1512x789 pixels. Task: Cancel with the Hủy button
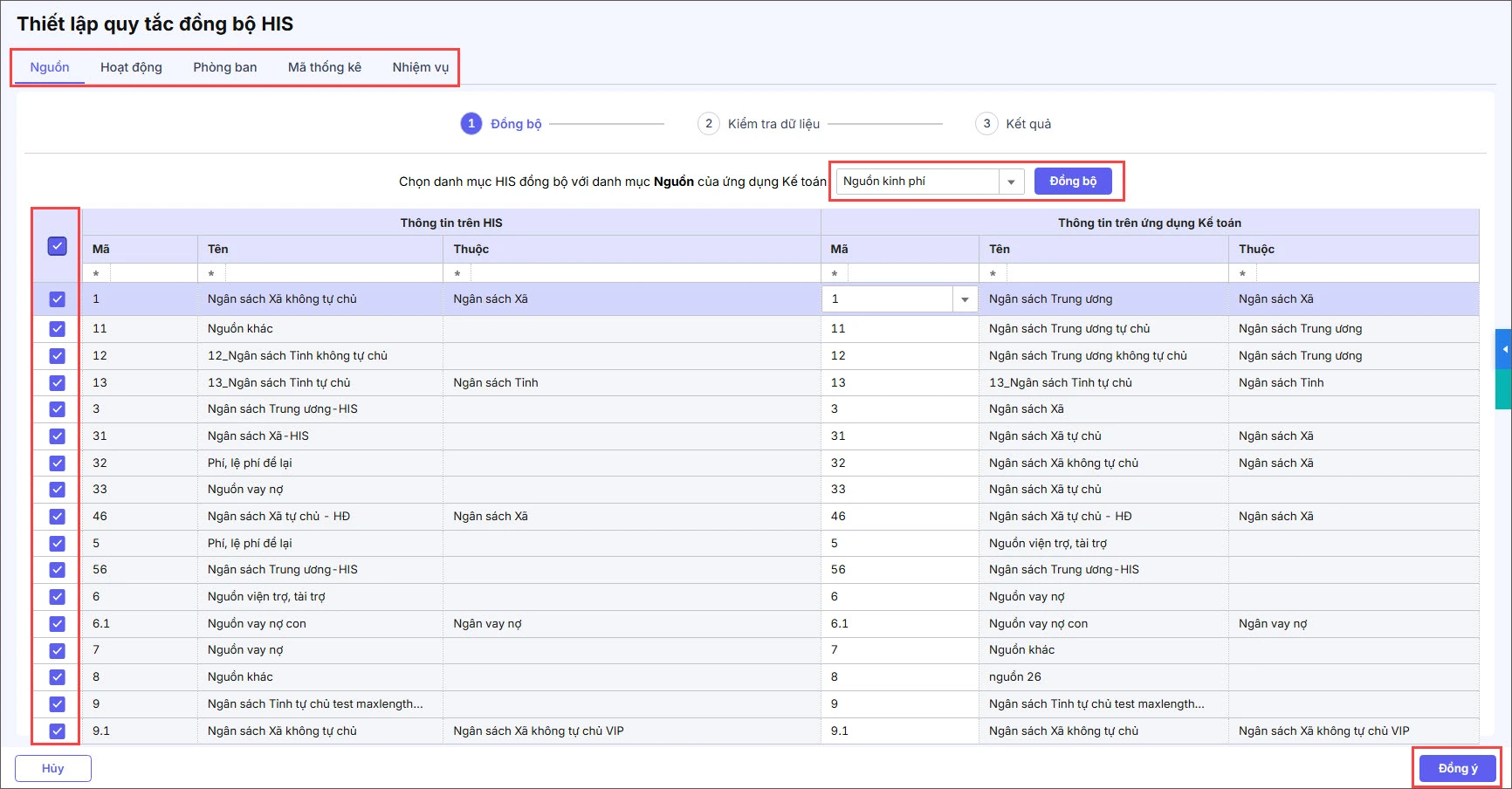pyautogui.click(x=53, y=768)
